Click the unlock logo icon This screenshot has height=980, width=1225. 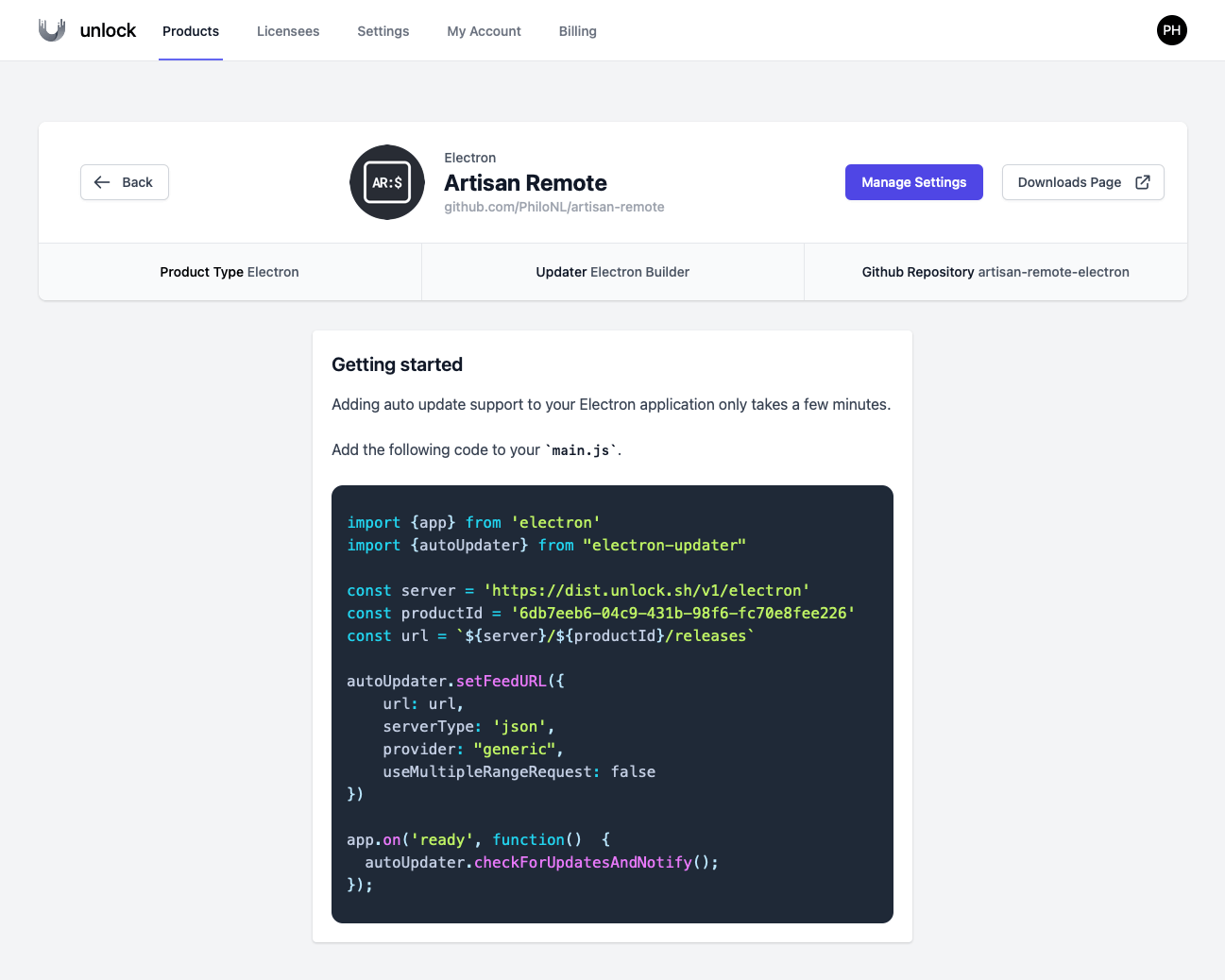52,30
